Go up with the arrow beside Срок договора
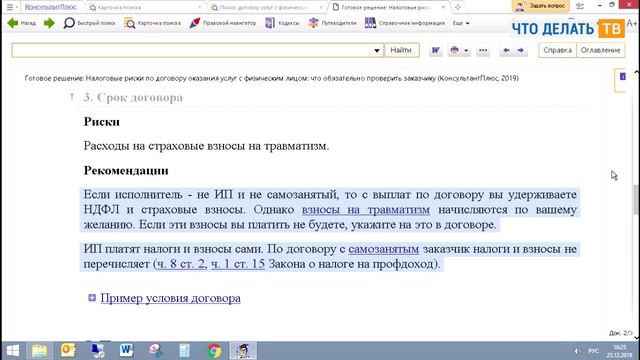 (72, 97)
